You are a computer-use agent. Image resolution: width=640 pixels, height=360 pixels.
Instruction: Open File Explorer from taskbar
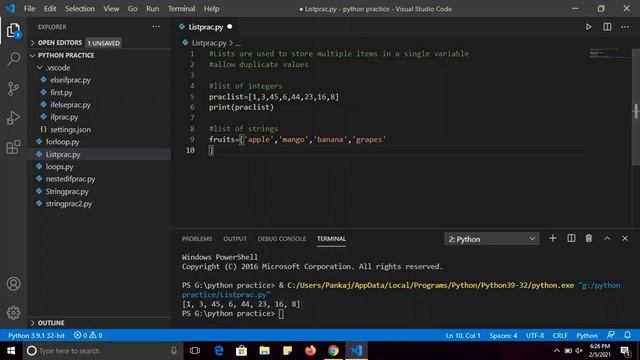(x=264, y=351)
